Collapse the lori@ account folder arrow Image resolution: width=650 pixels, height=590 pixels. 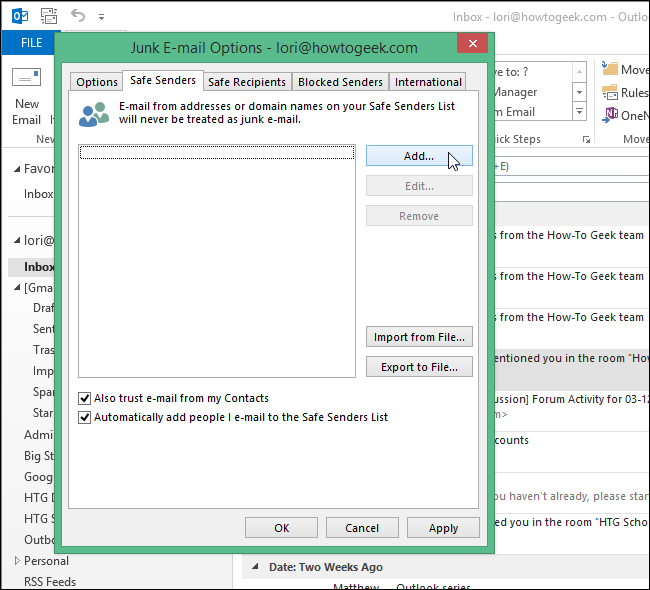[x=17, y=240]
